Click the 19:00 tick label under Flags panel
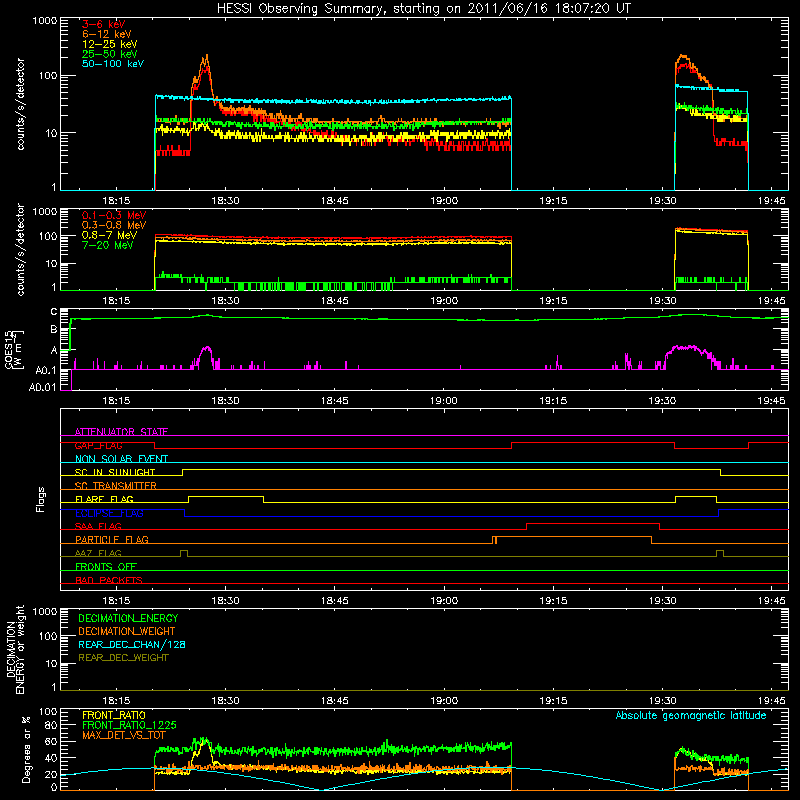Screen dimensions: 800x800 444,601
